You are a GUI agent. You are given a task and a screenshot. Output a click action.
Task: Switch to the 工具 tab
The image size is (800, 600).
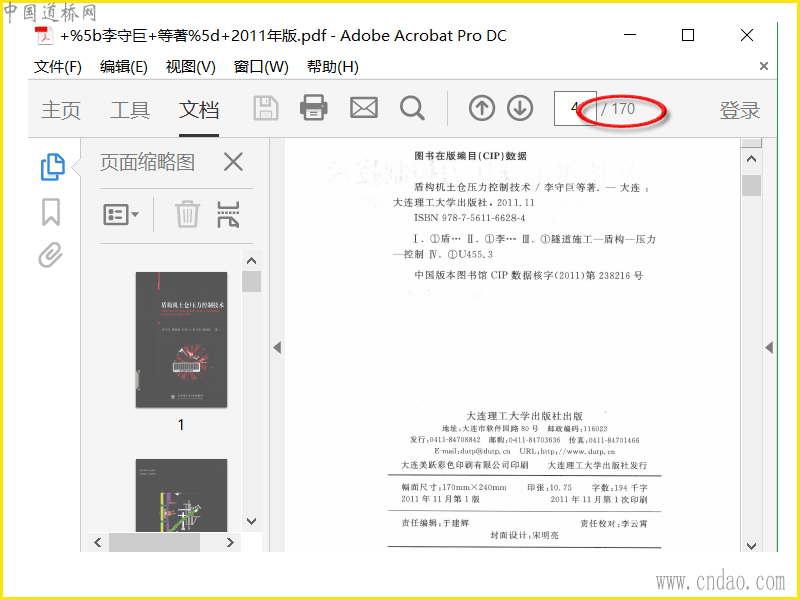[130, 110]
